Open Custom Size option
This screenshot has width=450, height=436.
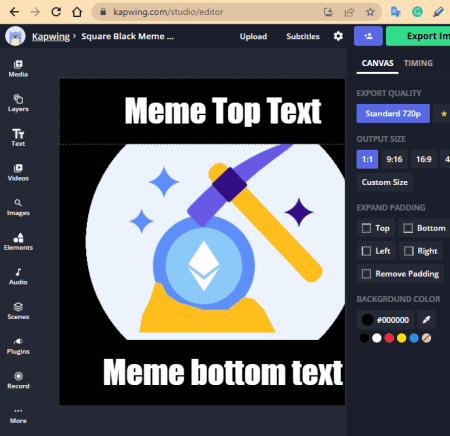(385, 182)
